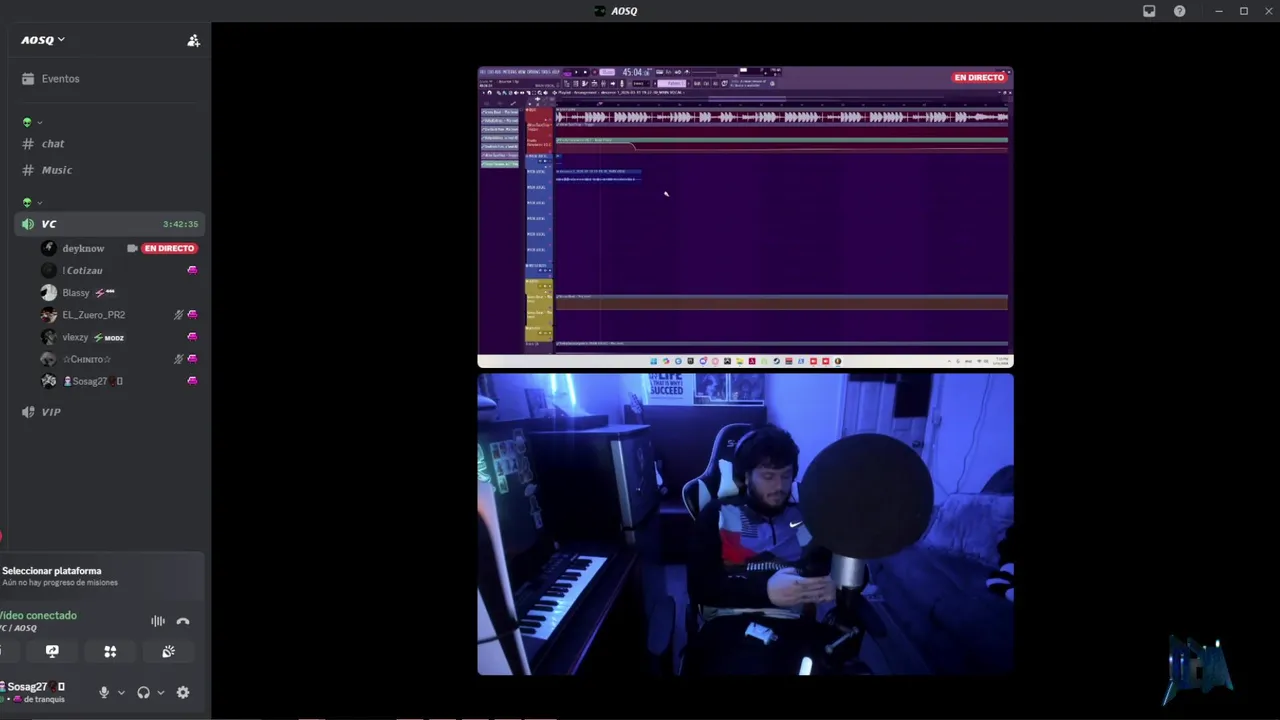
Task: Focus the deyknow screen share stream tile
Action: 745,217
